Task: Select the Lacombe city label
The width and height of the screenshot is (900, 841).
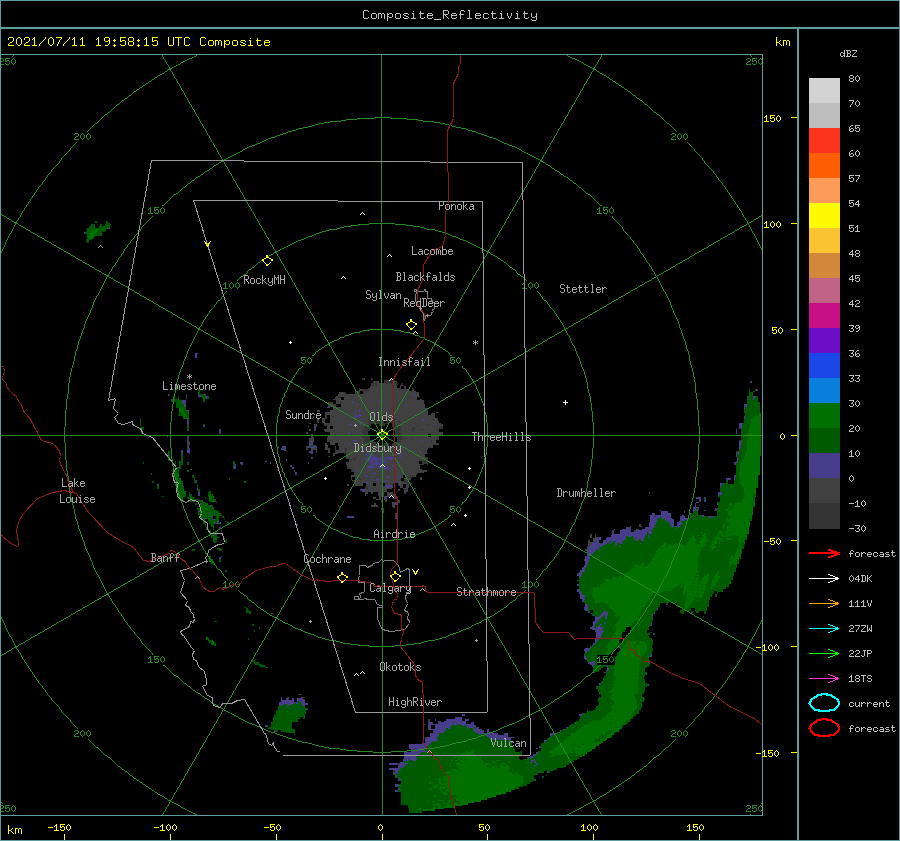Action: [432, 251]
